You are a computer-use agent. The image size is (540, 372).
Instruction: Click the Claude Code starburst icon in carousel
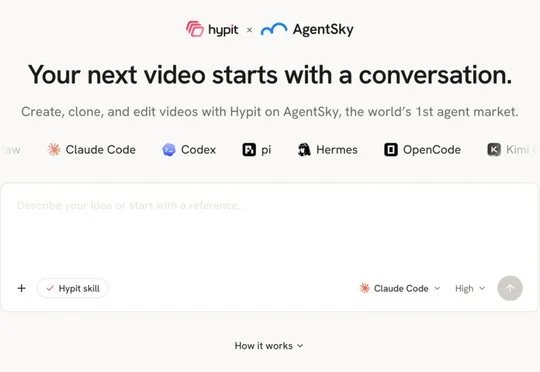(54, 149)
